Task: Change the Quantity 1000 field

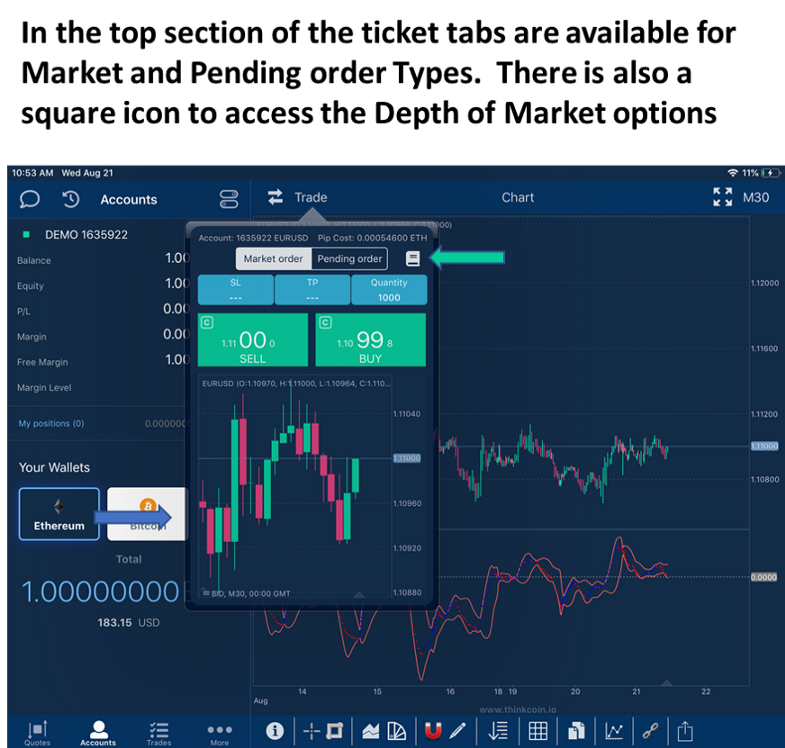Action: [x=389, y=289]
